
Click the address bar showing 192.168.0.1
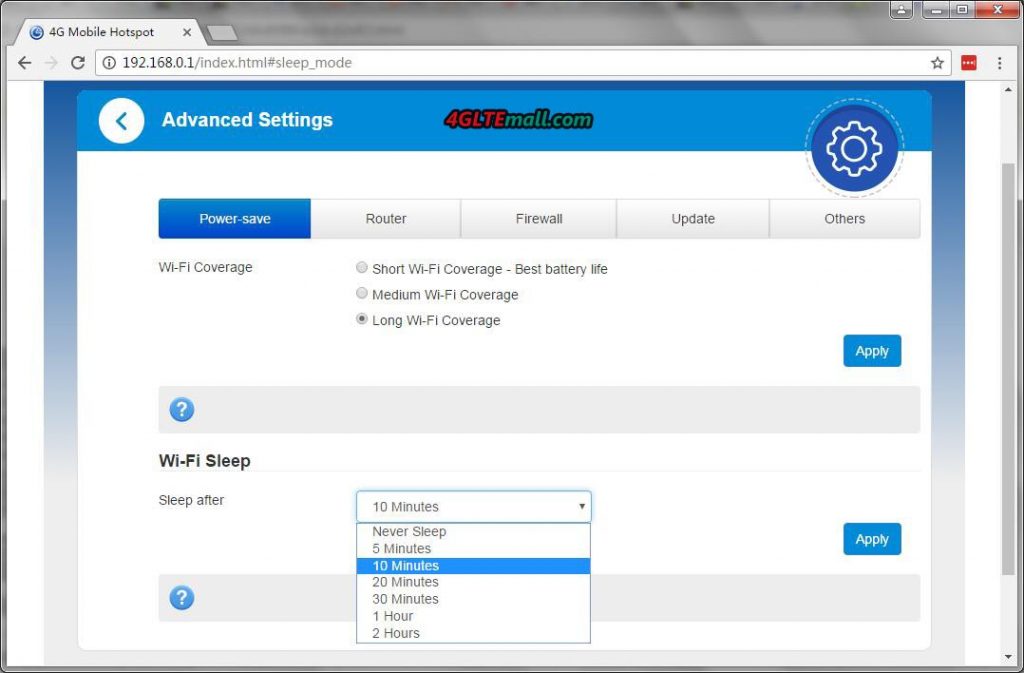[500, 63]
